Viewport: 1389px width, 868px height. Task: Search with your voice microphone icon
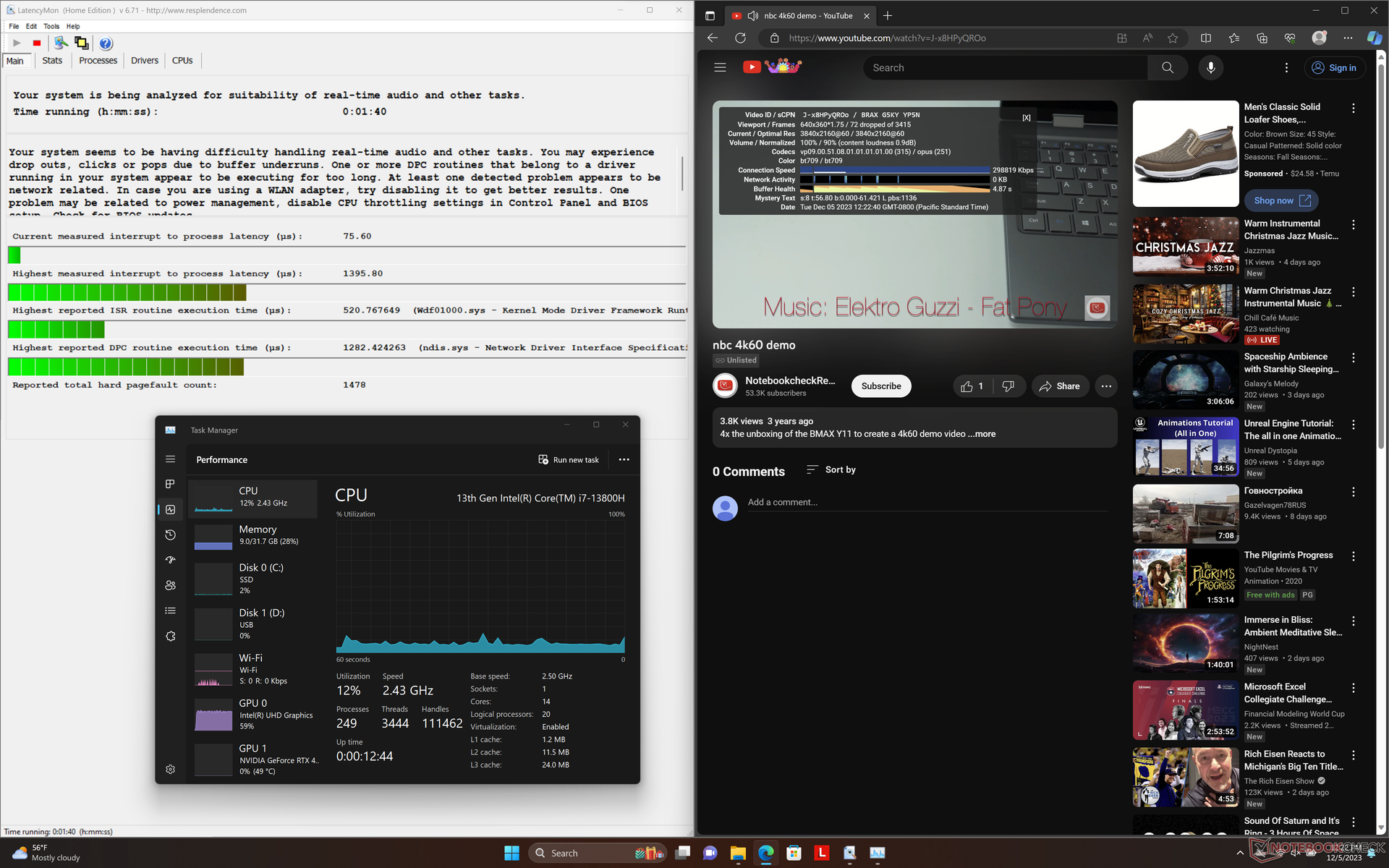[1210, 67]
